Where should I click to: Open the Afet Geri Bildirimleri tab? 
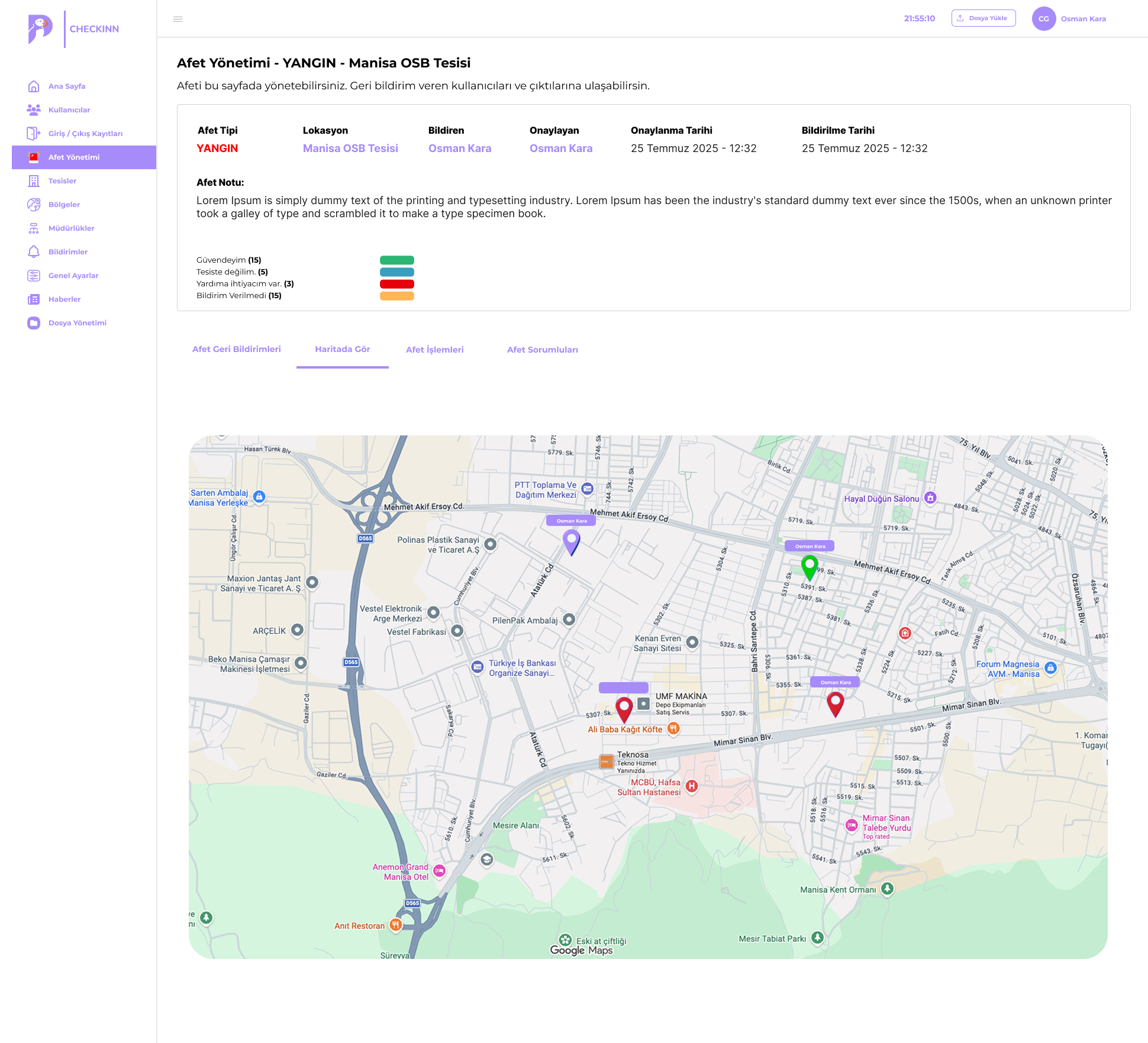click(237, 349)
